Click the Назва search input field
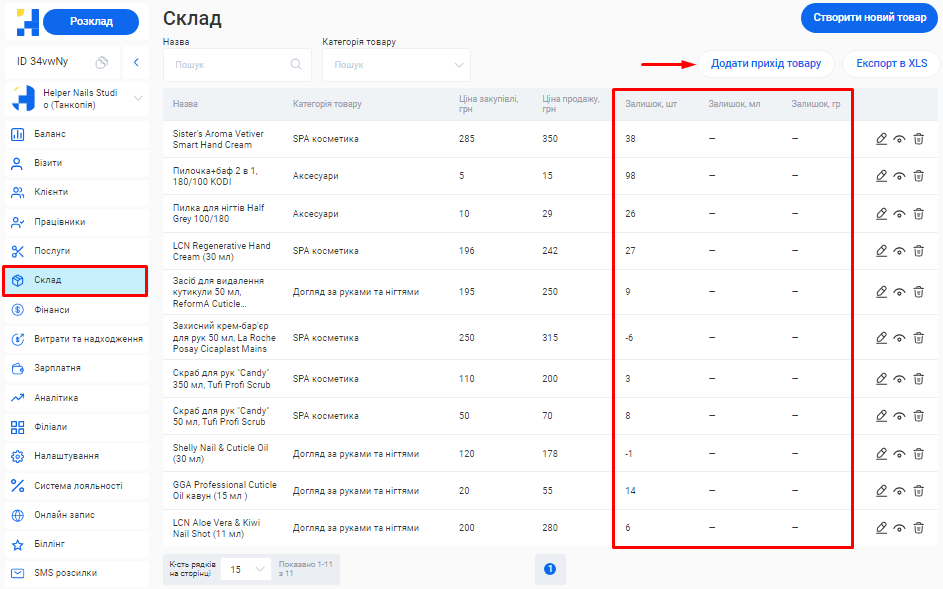The height and width of the screenshot is (589, 943). pyautogui.click(x=236, y=65)
